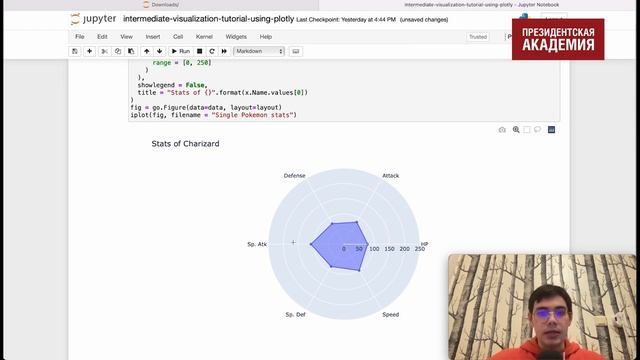
Task: Click the showlegend = False code line
Action: (x=172, y=85)
